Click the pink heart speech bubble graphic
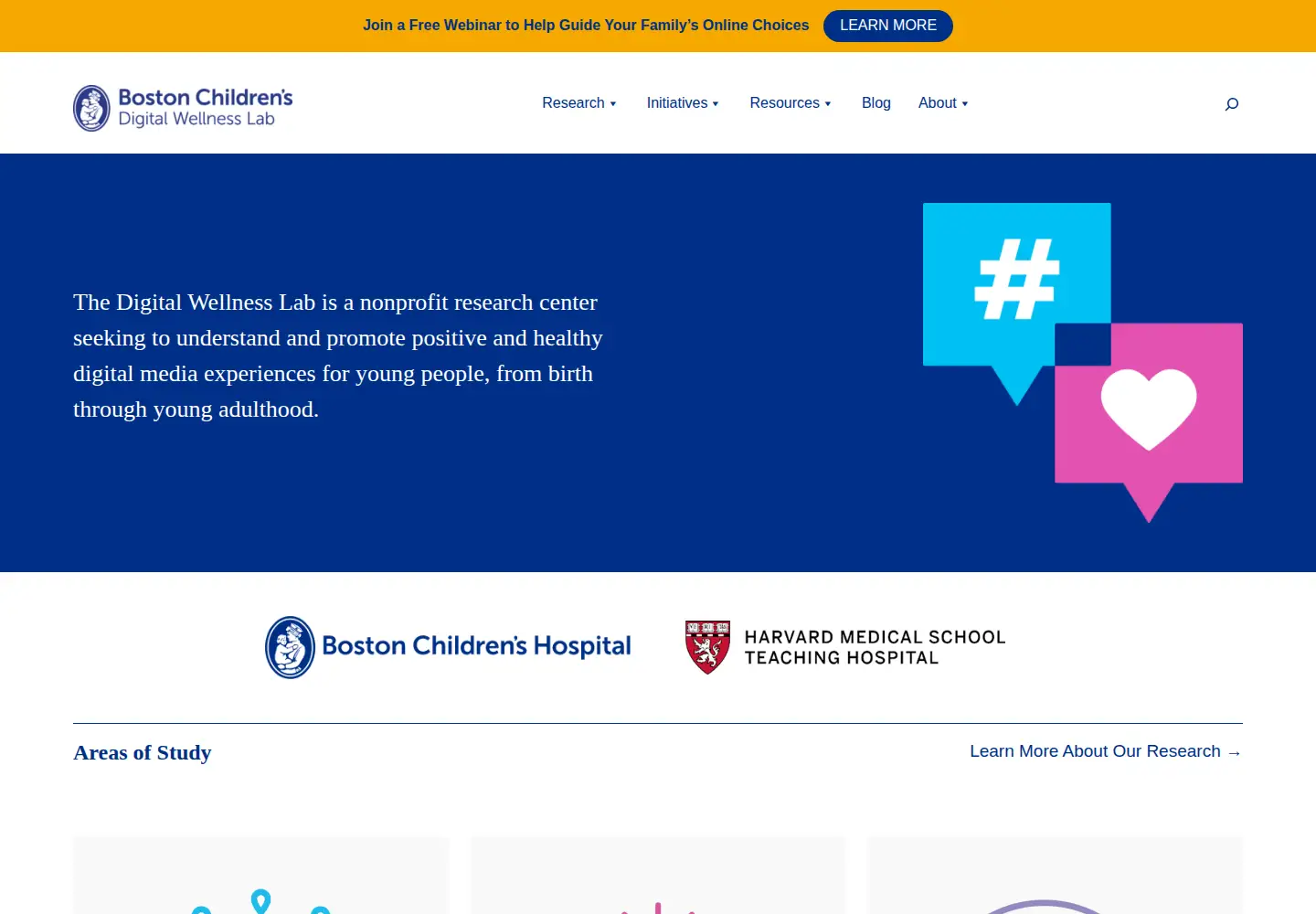The width and height of the screenshot is (1316, 914). click(1149, 422)
